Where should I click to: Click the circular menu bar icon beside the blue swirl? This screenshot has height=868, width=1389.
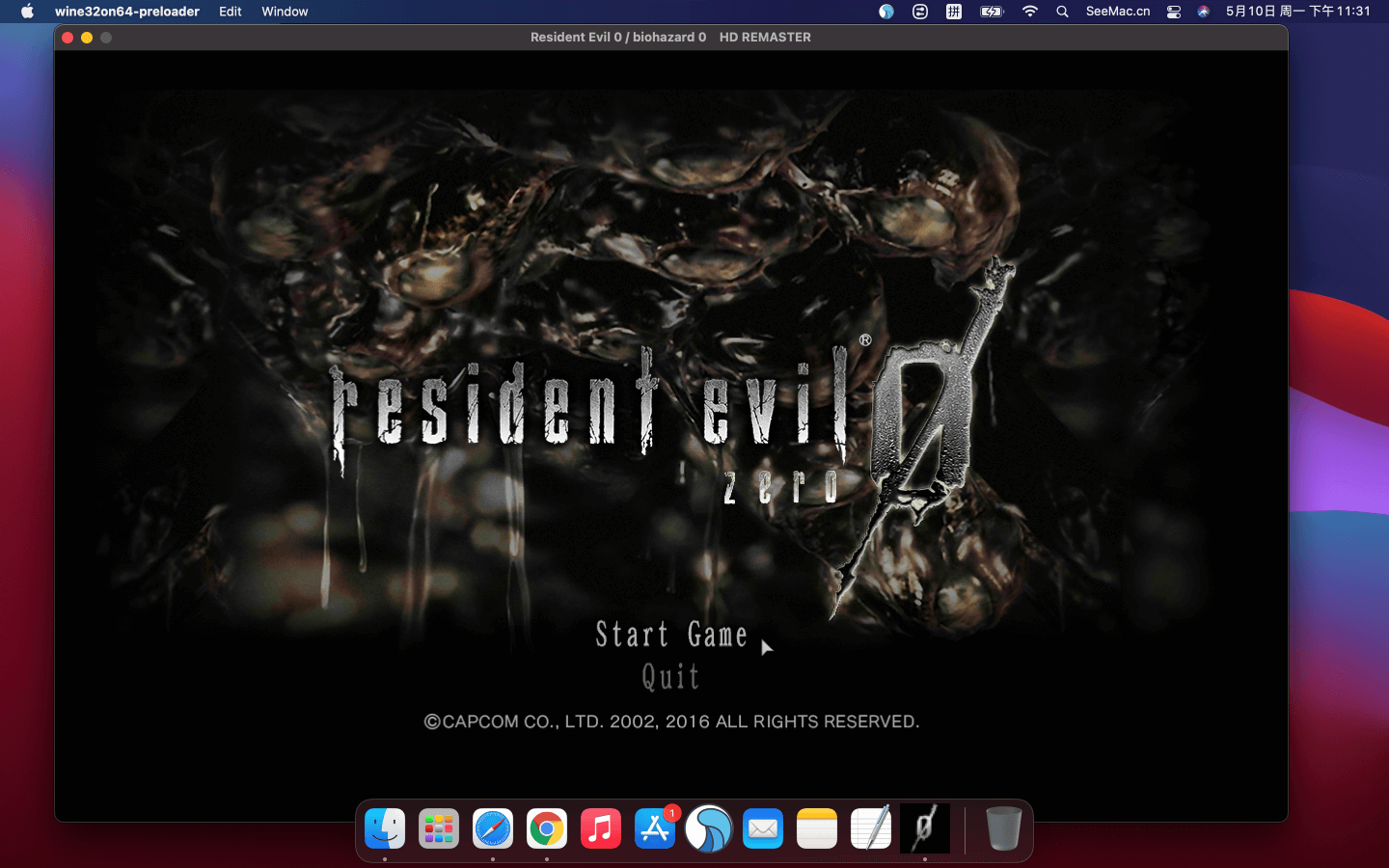[x=920, y=12]
